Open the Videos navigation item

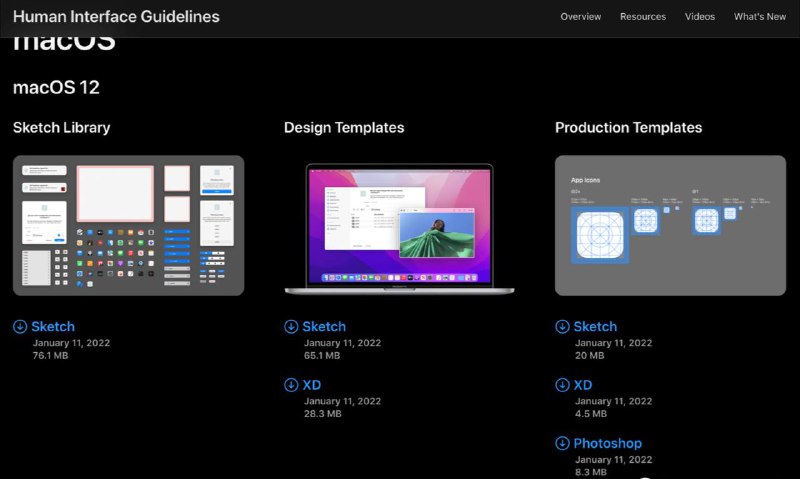tap(700, 17)
